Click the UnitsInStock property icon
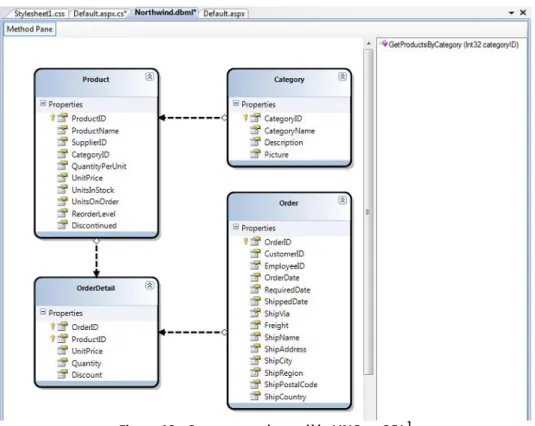The height and width of the screenshot is (426, 535). coord(62,189)
